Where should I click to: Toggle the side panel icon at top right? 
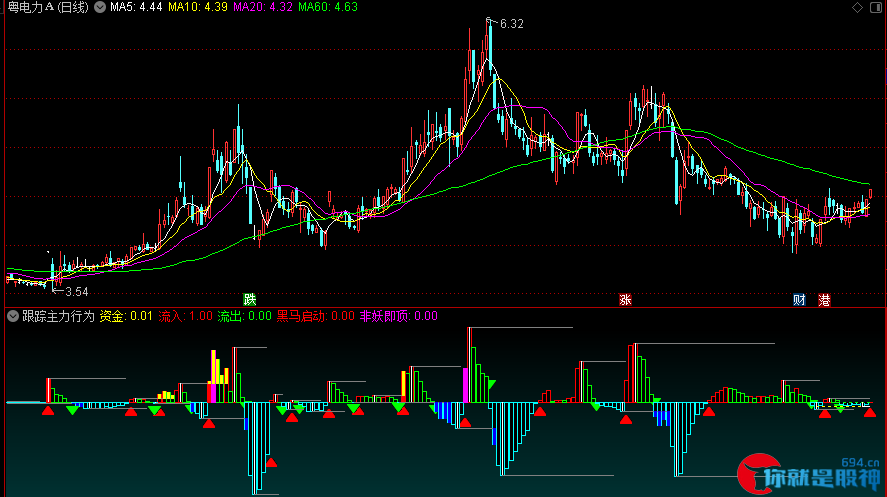[876, 7]
